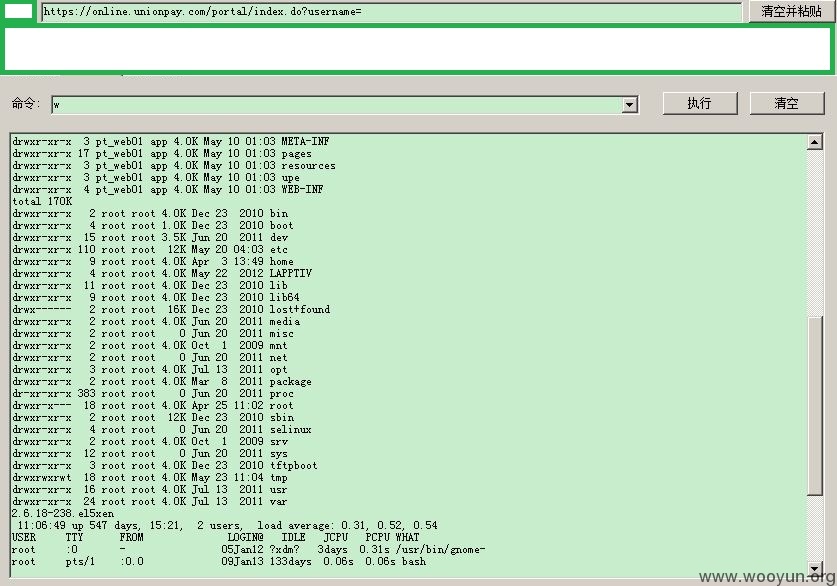This screenshot has height=586, width=837.
Task: Click the 'tmp' directory row
Action: [150, 478]
